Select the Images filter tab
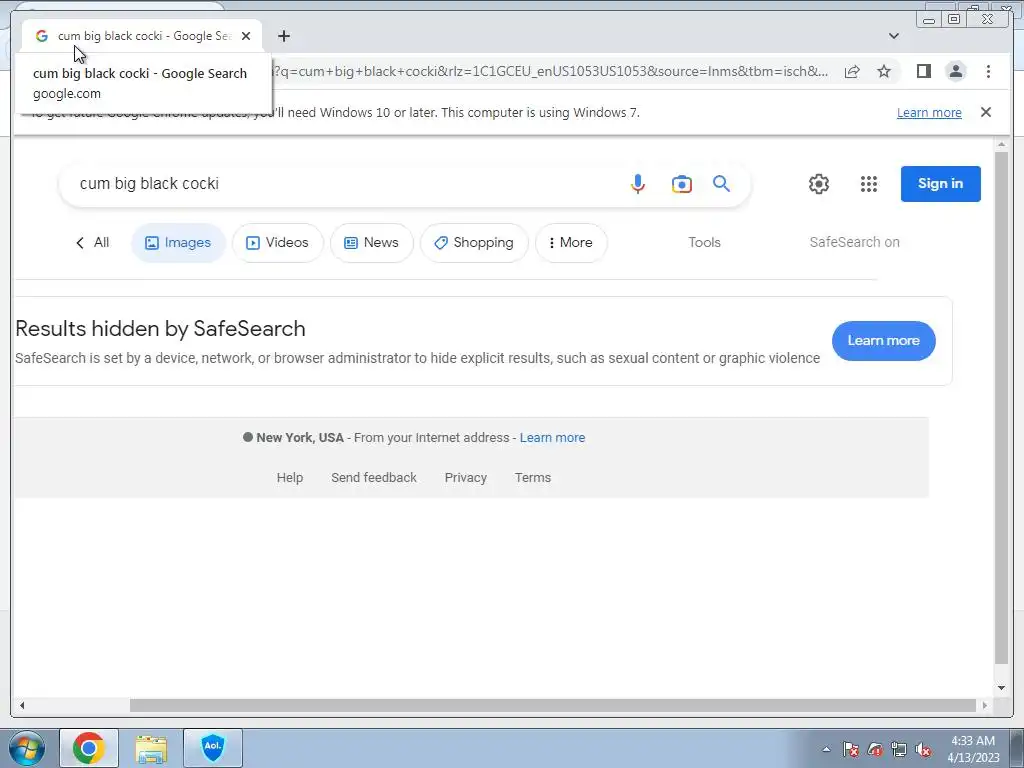This screenshot has height=768, width=1024. [178, 243]
